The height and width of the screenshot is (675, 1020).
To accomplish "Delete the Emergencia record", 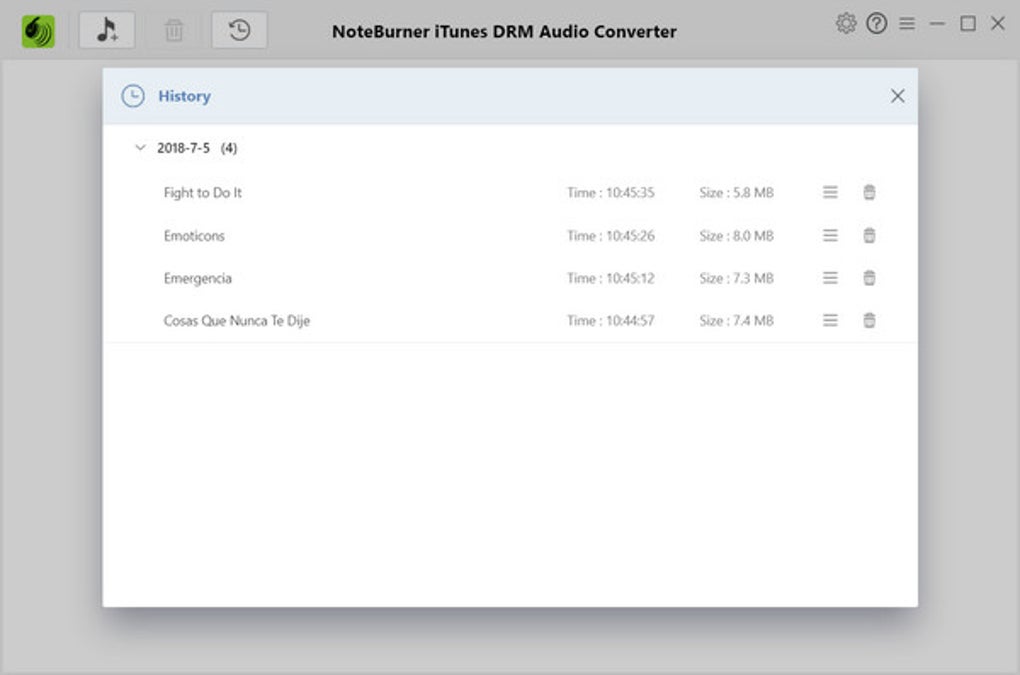I will (x=869, y=278).
